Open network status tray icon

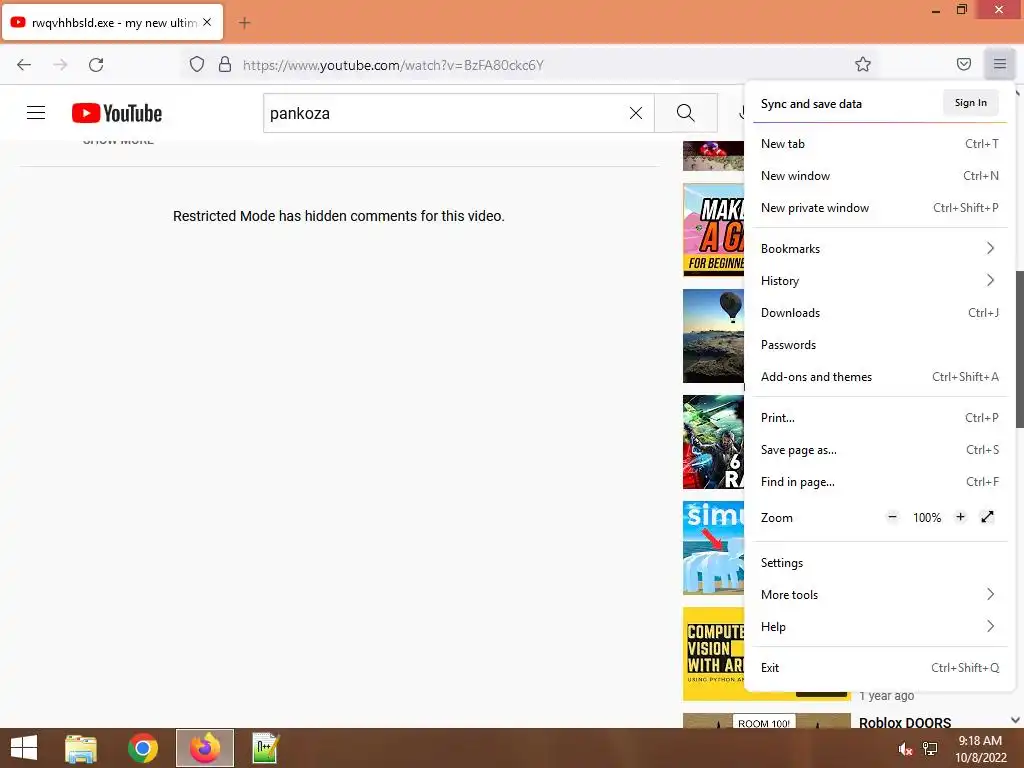(930, 749)
